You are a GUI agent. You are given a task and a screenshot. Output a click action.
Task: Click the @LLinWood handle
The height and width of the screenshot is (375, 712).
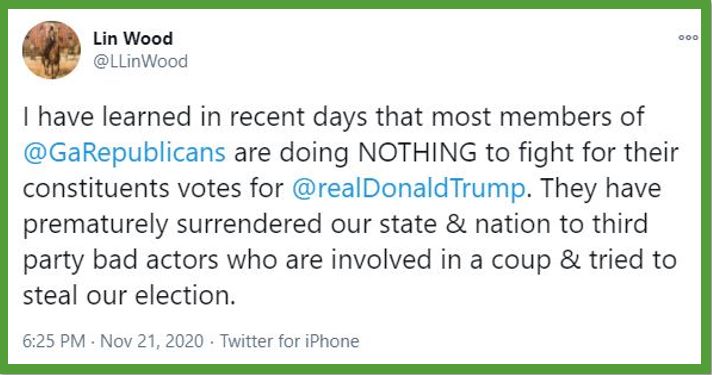(x=140, y=61)
